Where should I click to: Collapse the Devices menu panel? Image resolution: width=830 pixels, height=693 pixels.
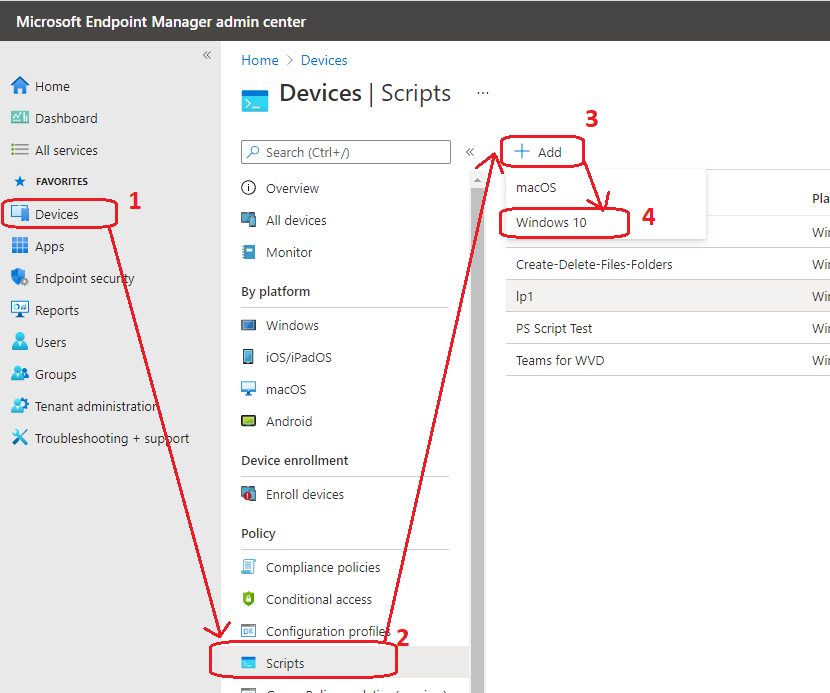tap(470, 151)
